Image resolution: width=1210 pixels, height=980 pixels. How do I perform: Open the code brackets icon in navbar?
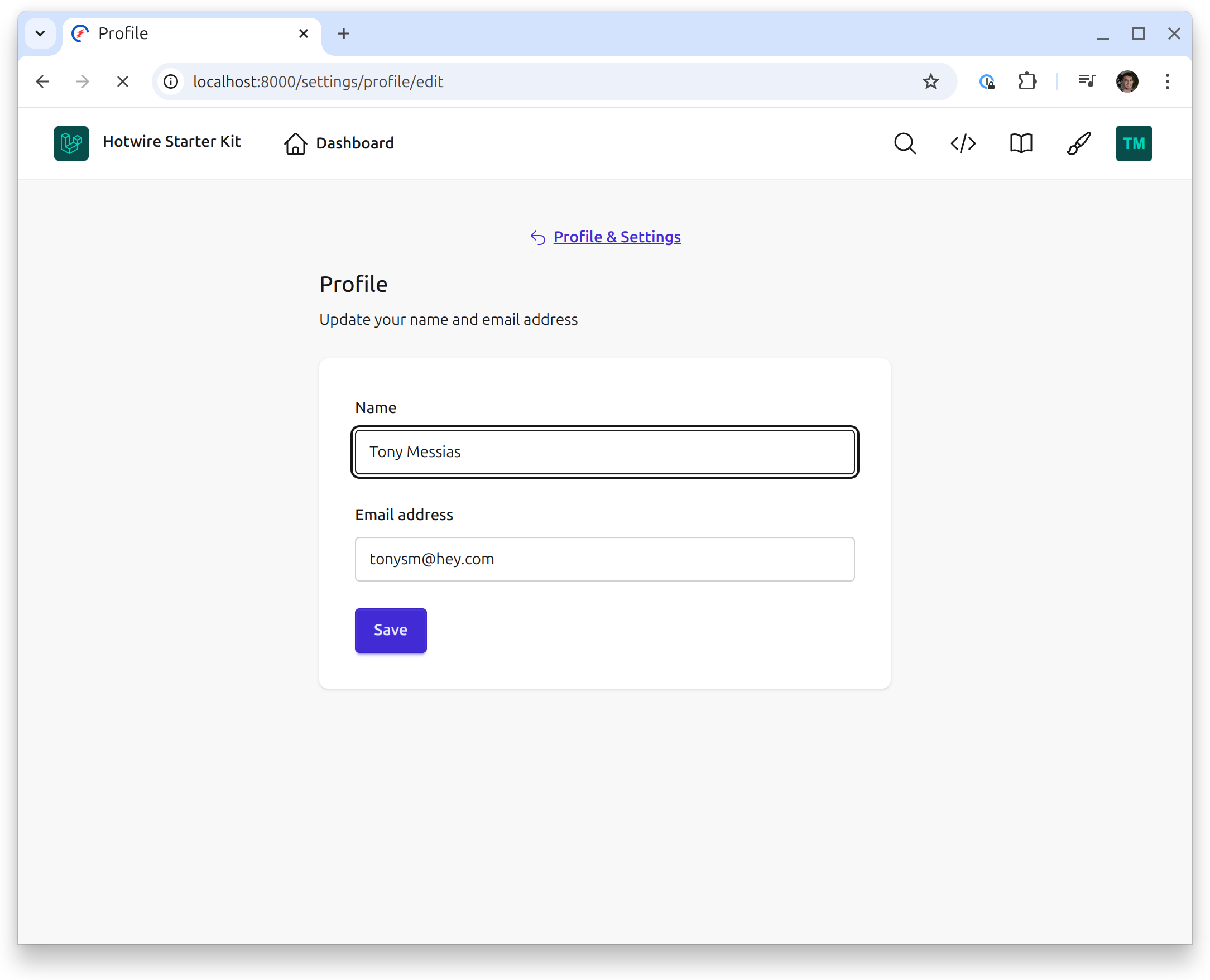coord(963,143)
